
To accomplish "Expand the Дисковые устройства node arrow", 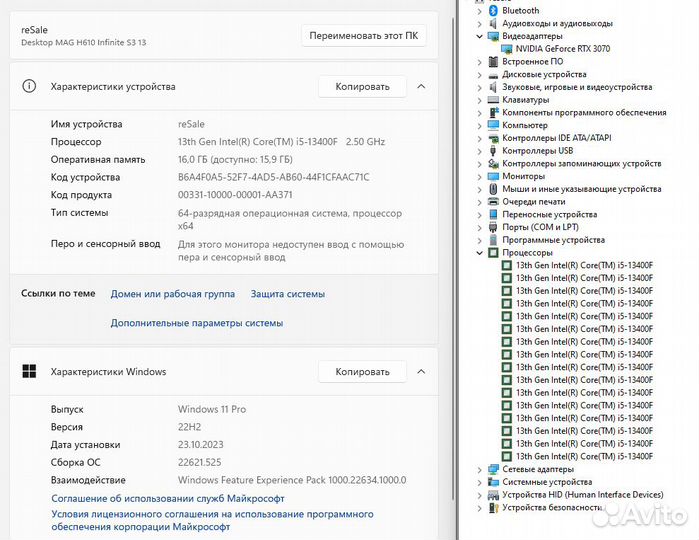I will coord(479,75).
